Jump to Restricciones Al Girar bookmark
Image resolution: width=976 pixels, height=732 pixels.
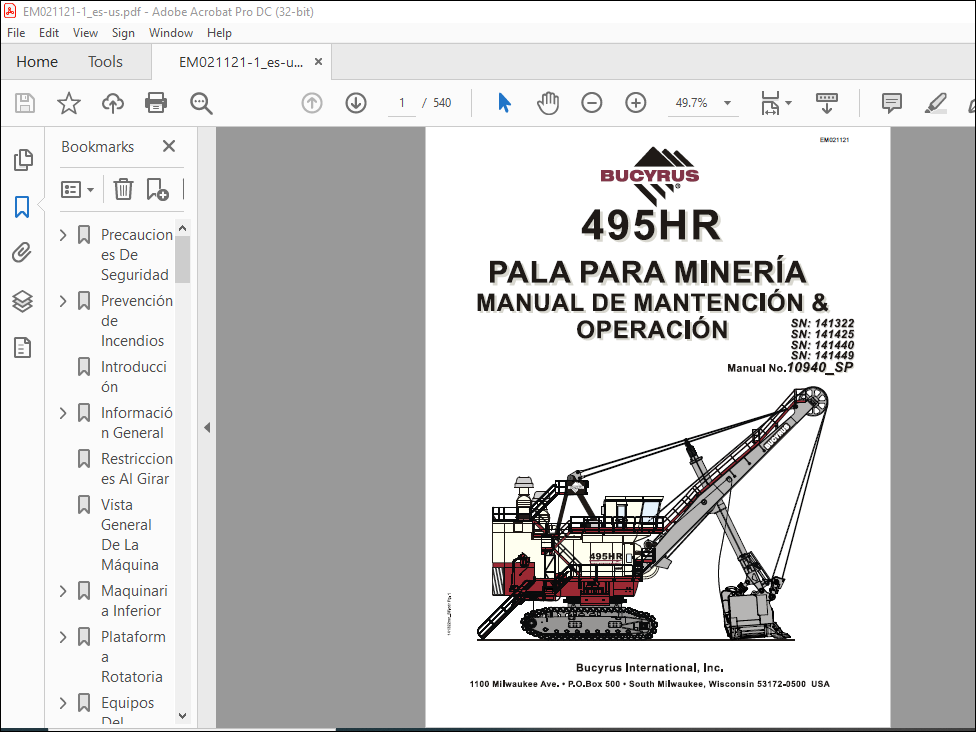point(137,469)
